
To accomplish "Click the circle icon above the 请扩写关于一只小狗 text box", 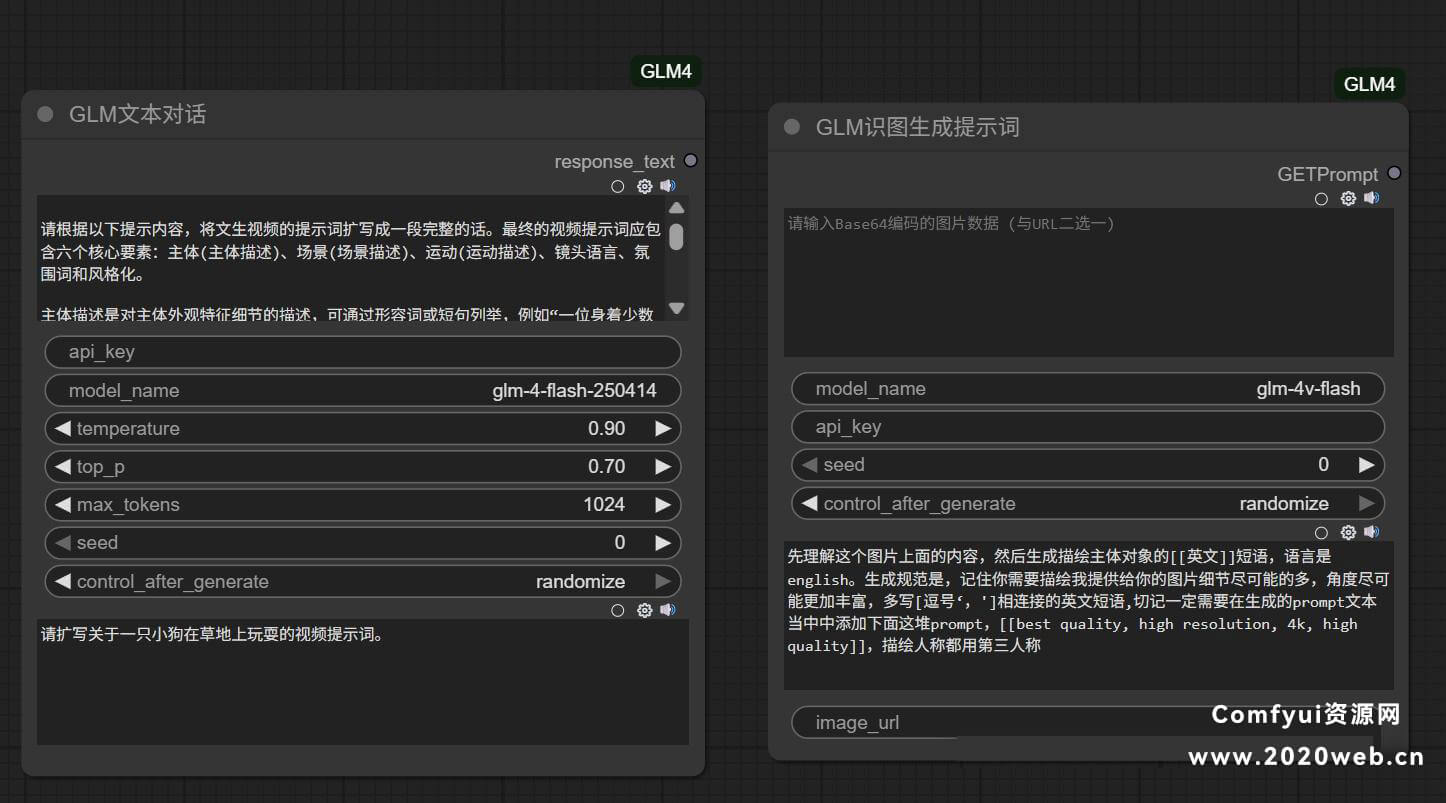I will point(617,610).
